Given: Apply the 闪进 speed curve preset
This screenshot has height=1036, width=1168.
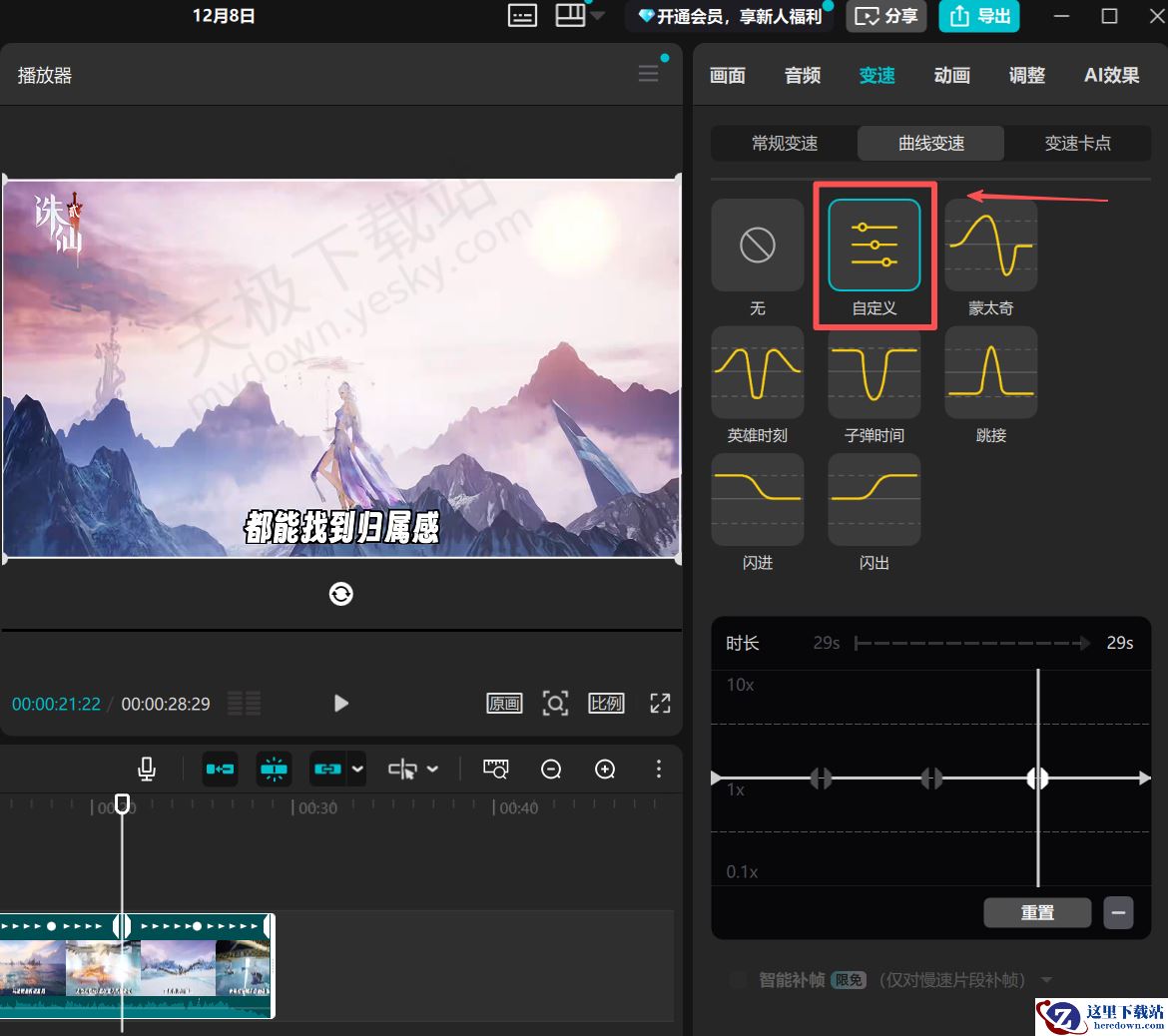Looking at the screenshot, I should tap(757, 499).
